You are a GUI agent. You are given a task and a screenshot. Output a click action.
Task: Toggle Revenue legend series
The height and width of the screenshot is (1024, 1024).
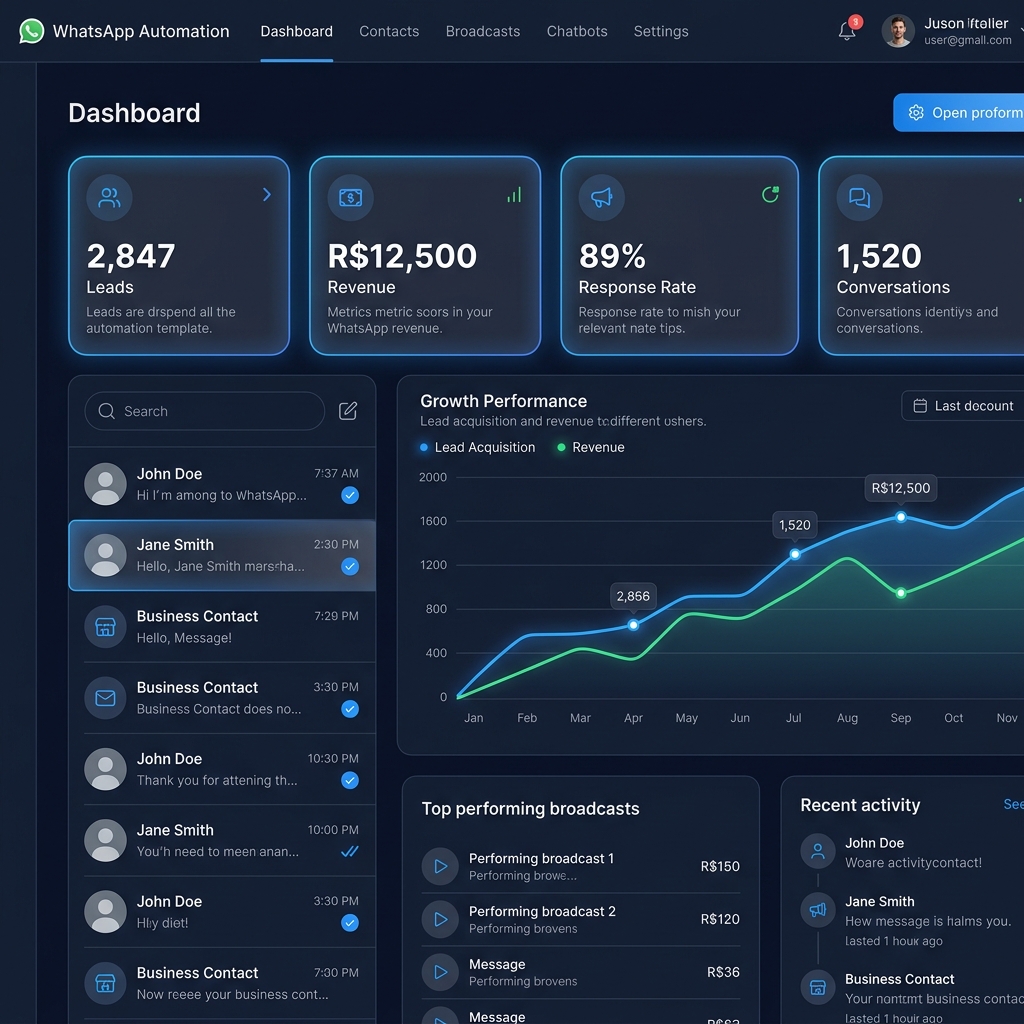click(x=590, y=447)
